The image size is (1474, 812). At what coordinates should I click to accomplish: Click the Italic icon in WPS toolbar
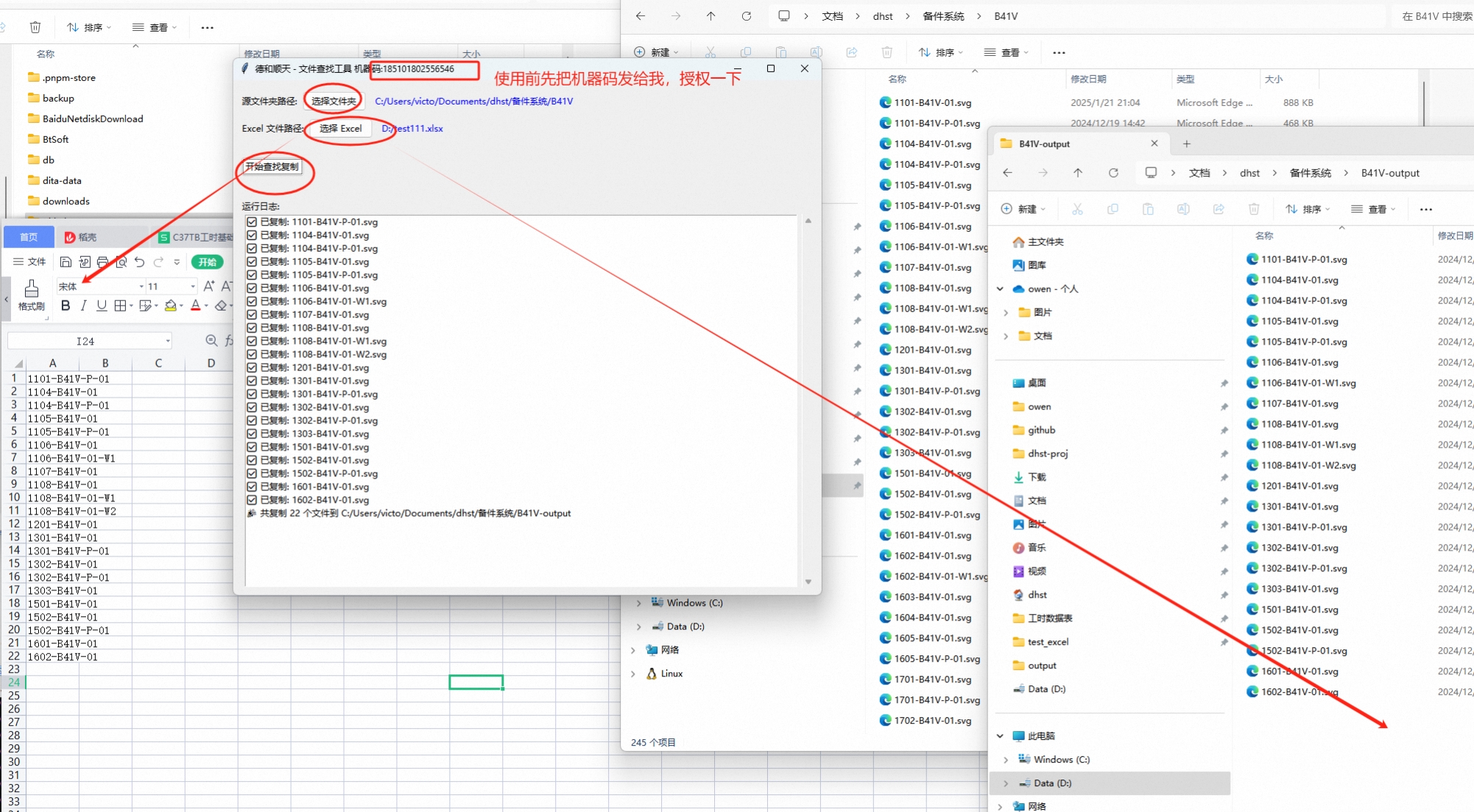coord(83,306)
